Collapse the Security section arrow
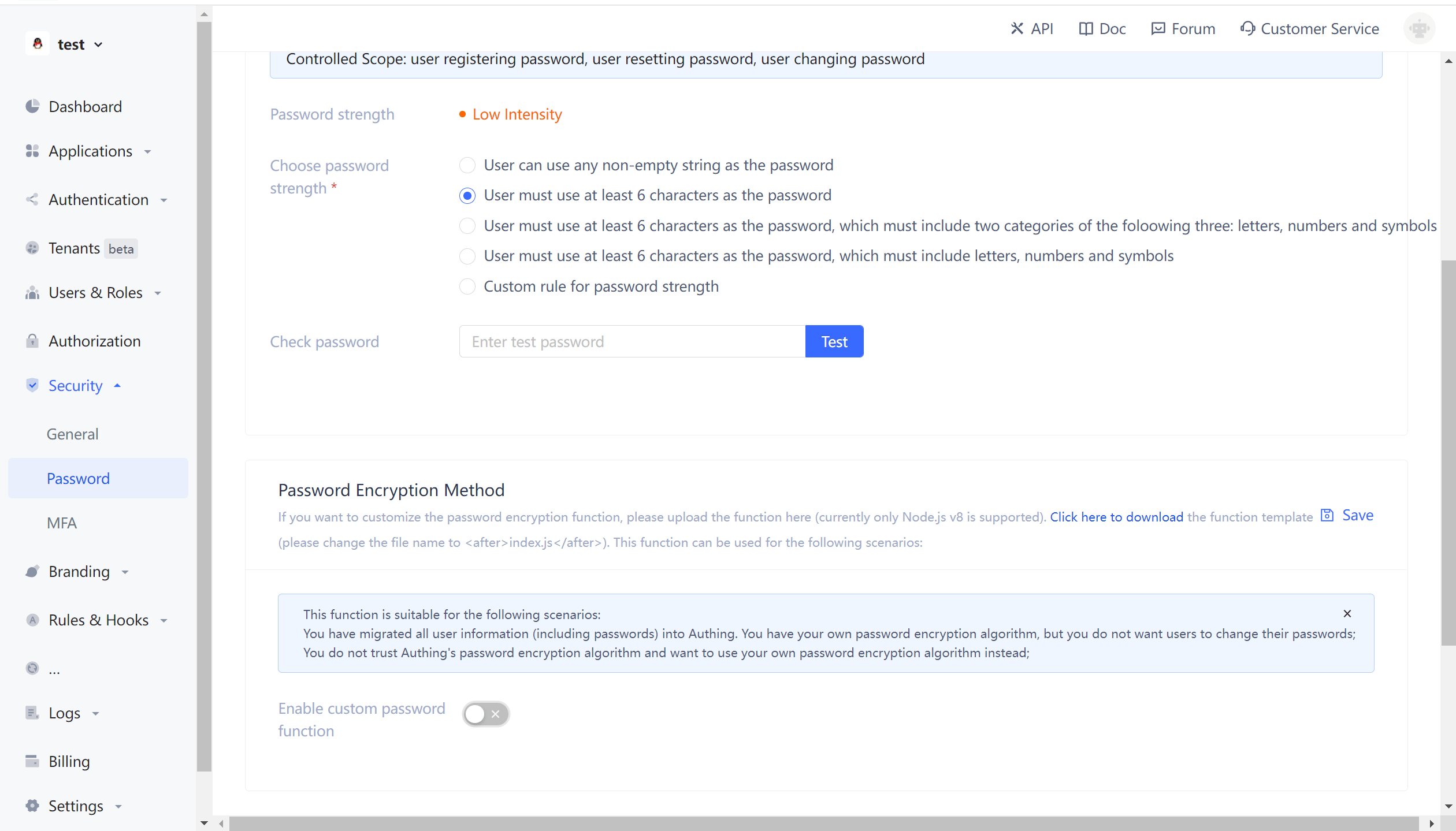Image resolution: width=1456 pixels, height=831 pixels. click(x=117, y=385)
